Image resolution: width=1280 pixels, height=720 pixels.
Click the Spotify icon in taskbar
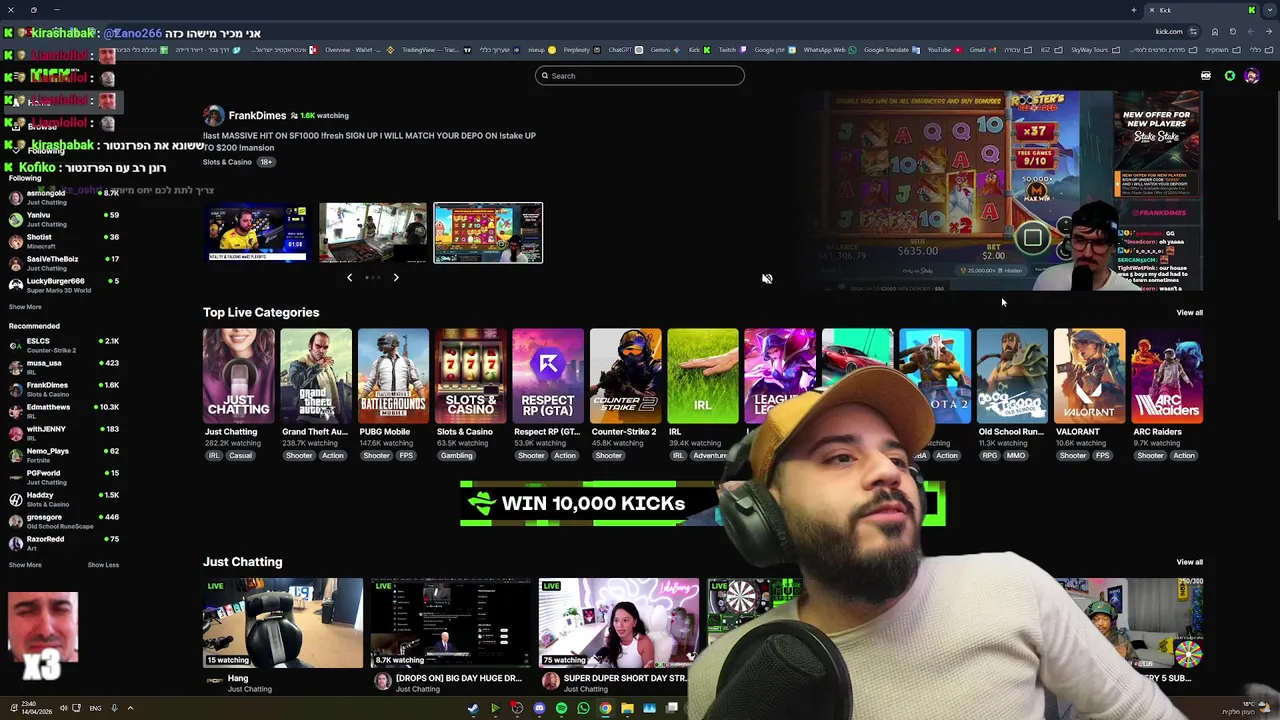pyautogui.click(x=561, y=709)
